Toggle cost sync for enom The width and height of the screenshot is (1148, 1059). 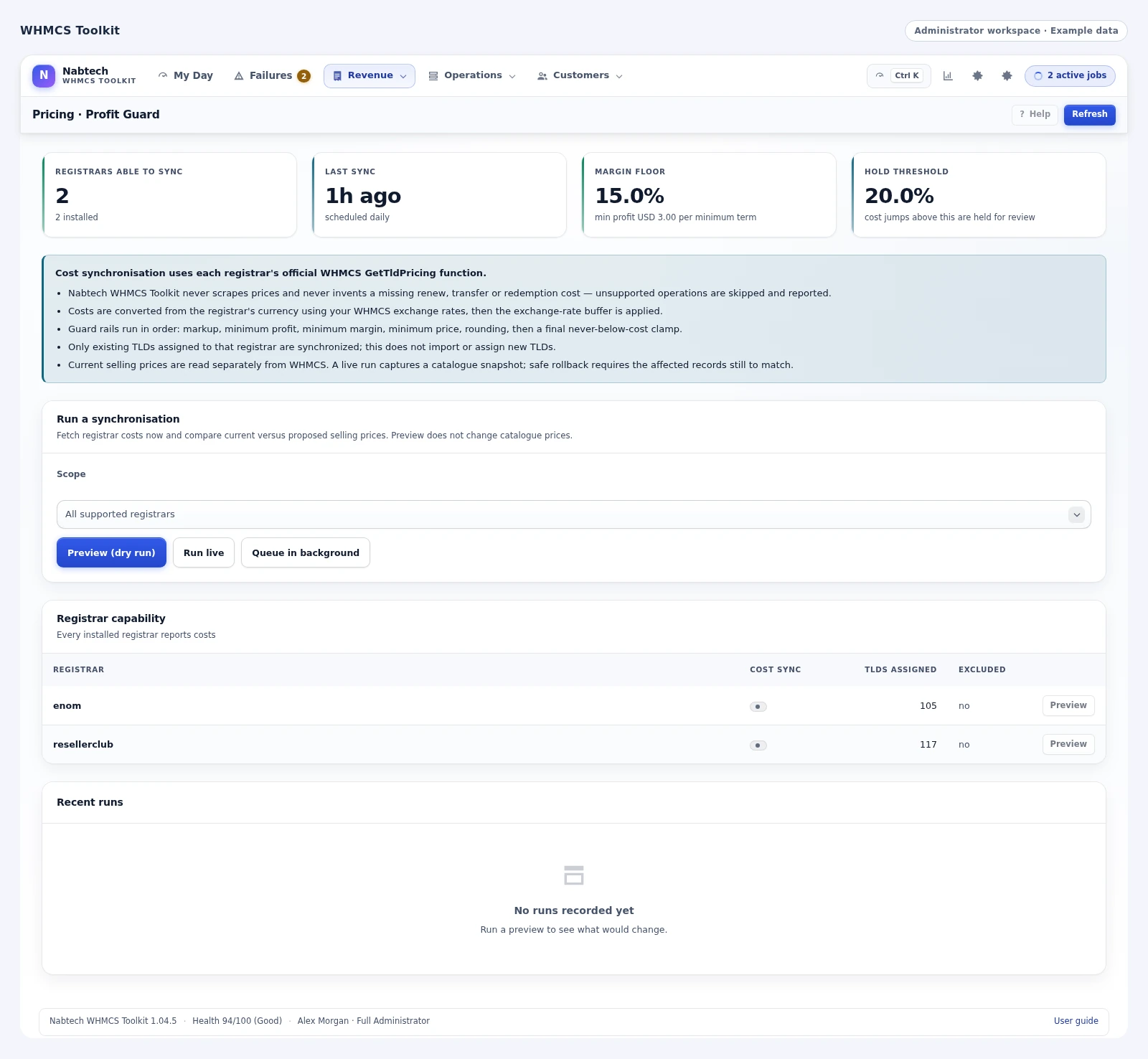coord(758,707)
